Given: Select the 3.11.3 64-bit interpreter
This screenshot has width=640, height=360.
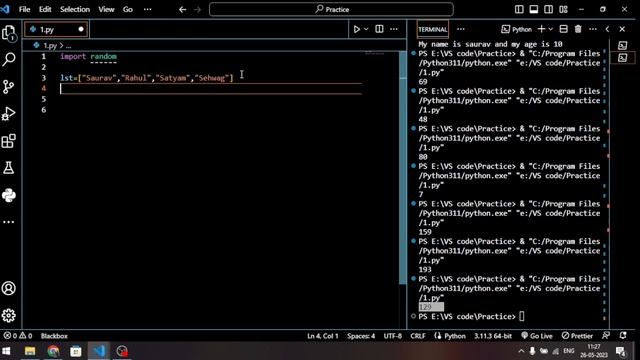Looking at the screenshot, I should [493, 336].
